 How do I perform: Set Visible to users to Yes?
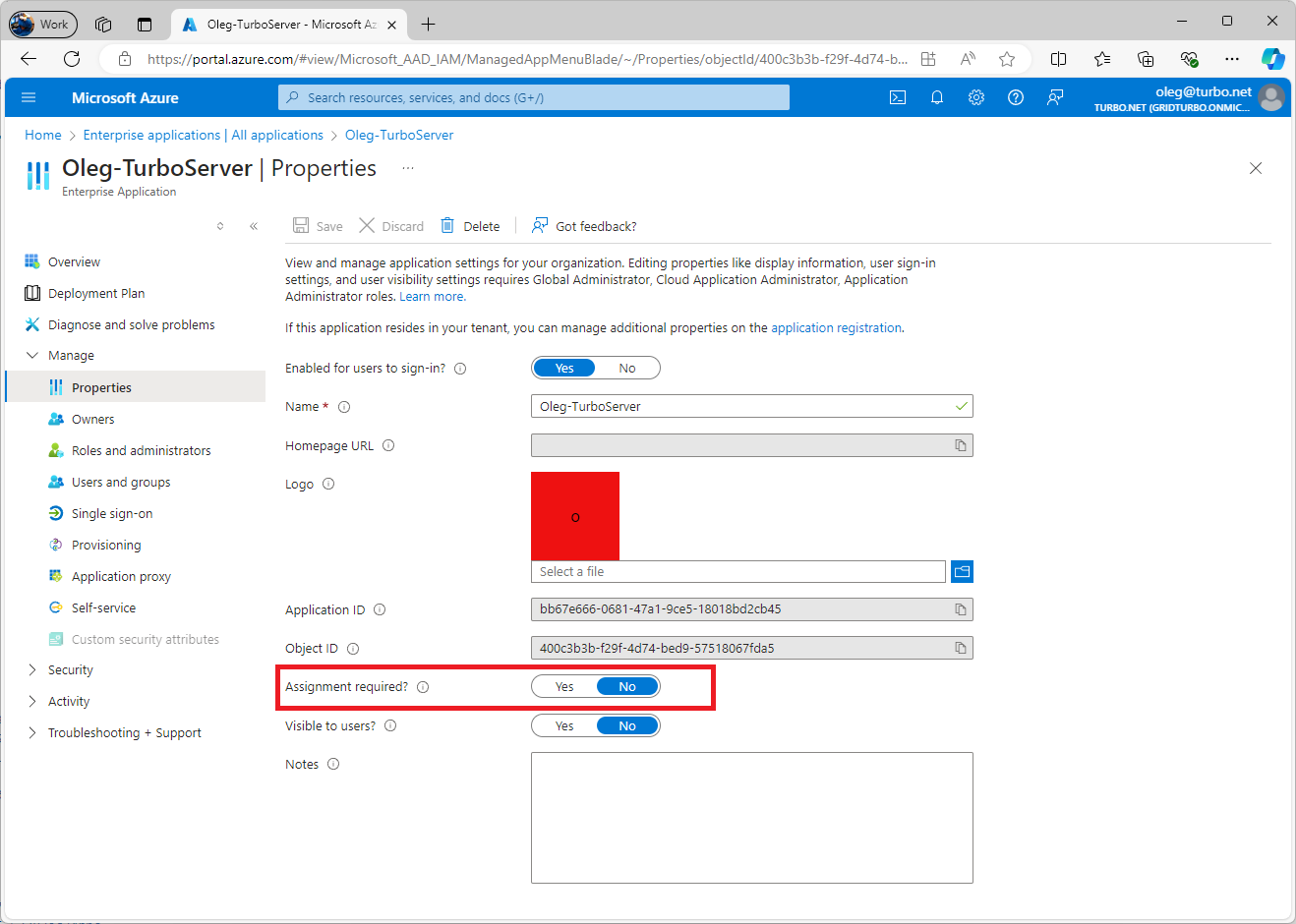[563, 725]
